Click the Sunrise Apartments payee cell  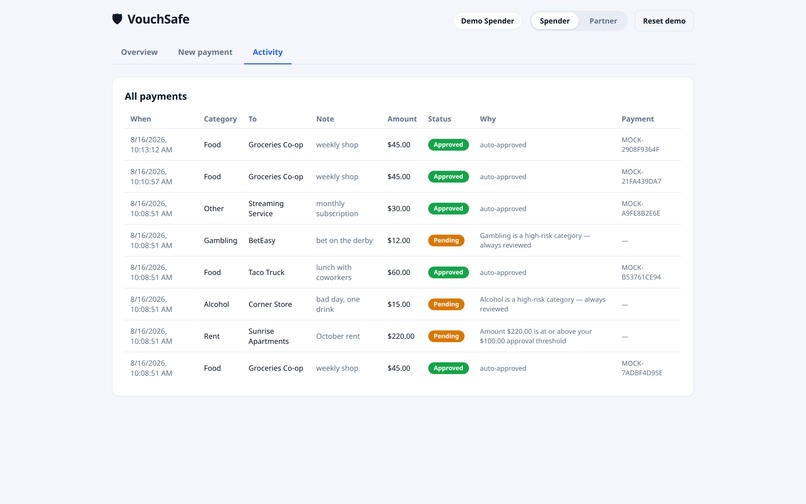pos(268,336)
